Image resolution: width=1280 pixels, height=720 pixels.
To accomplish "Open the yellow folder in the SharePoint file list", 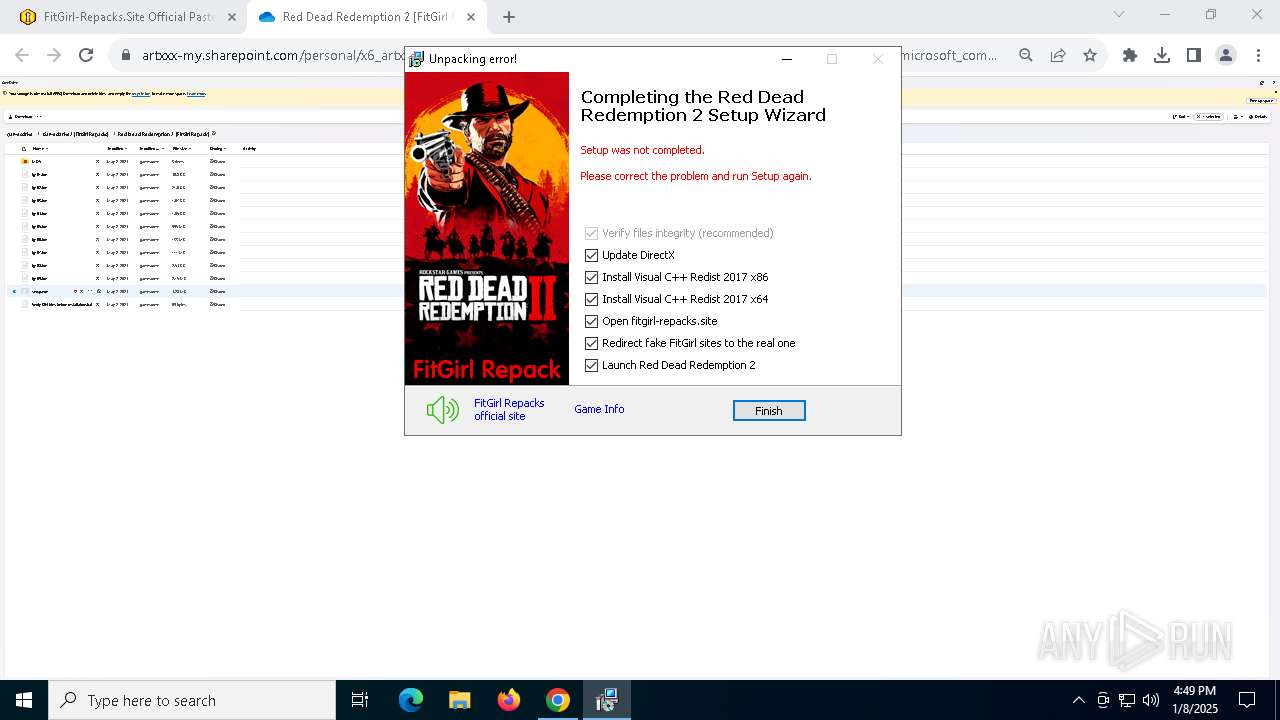I will pyautogui.click(x=25, y=161).
